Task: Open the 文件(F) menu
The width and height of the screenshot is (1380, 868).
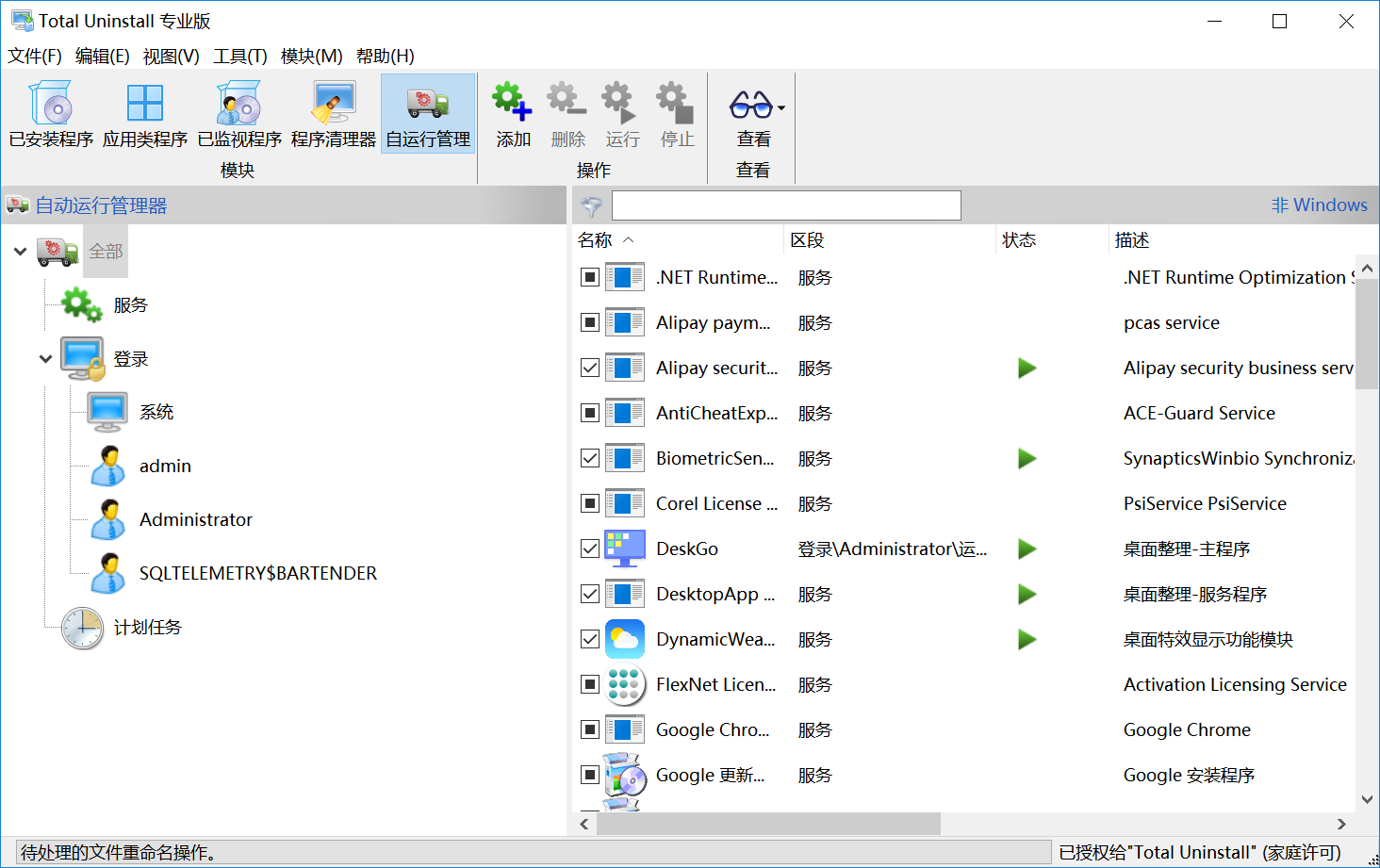Action: coord(35,57)
